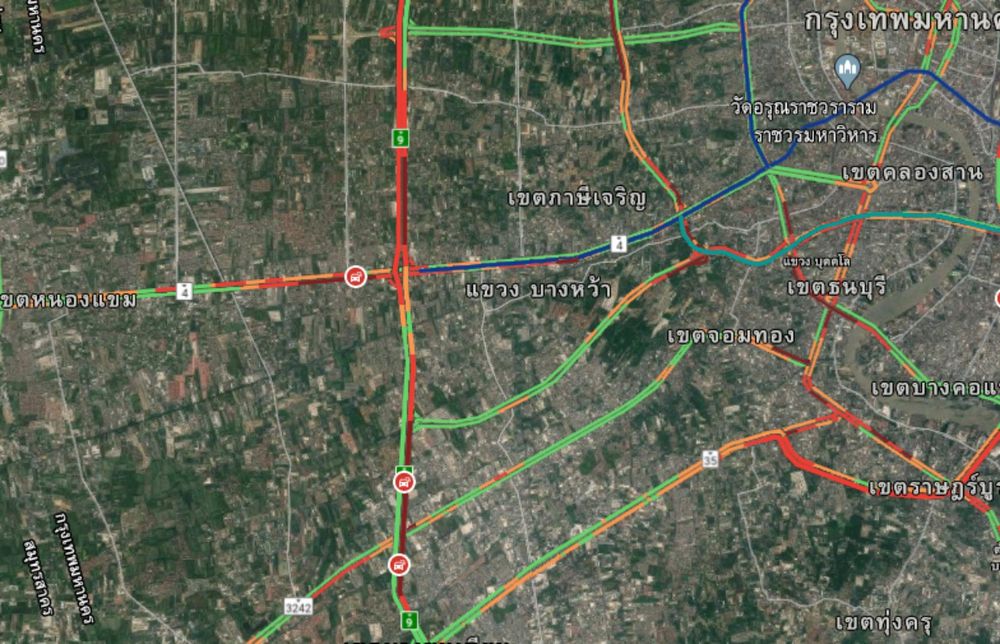Click the Route 4 shield near เขตภาษีเจริญ
The height and width of the screenshot is (644, 1000).
point(618,244)
